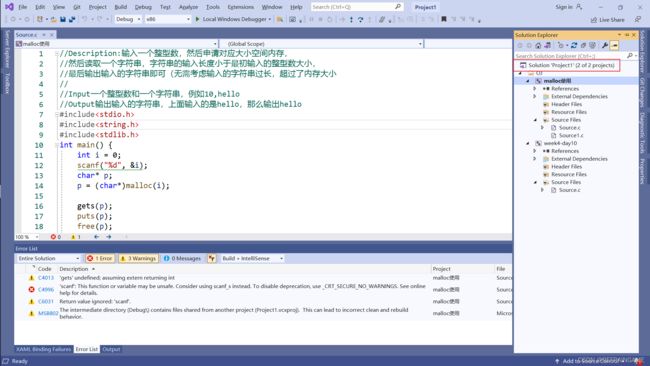Image resolution: width=650 pixels, height=366 pixels.
Task: Click the Undo toolbar icon
Action: 85,19
